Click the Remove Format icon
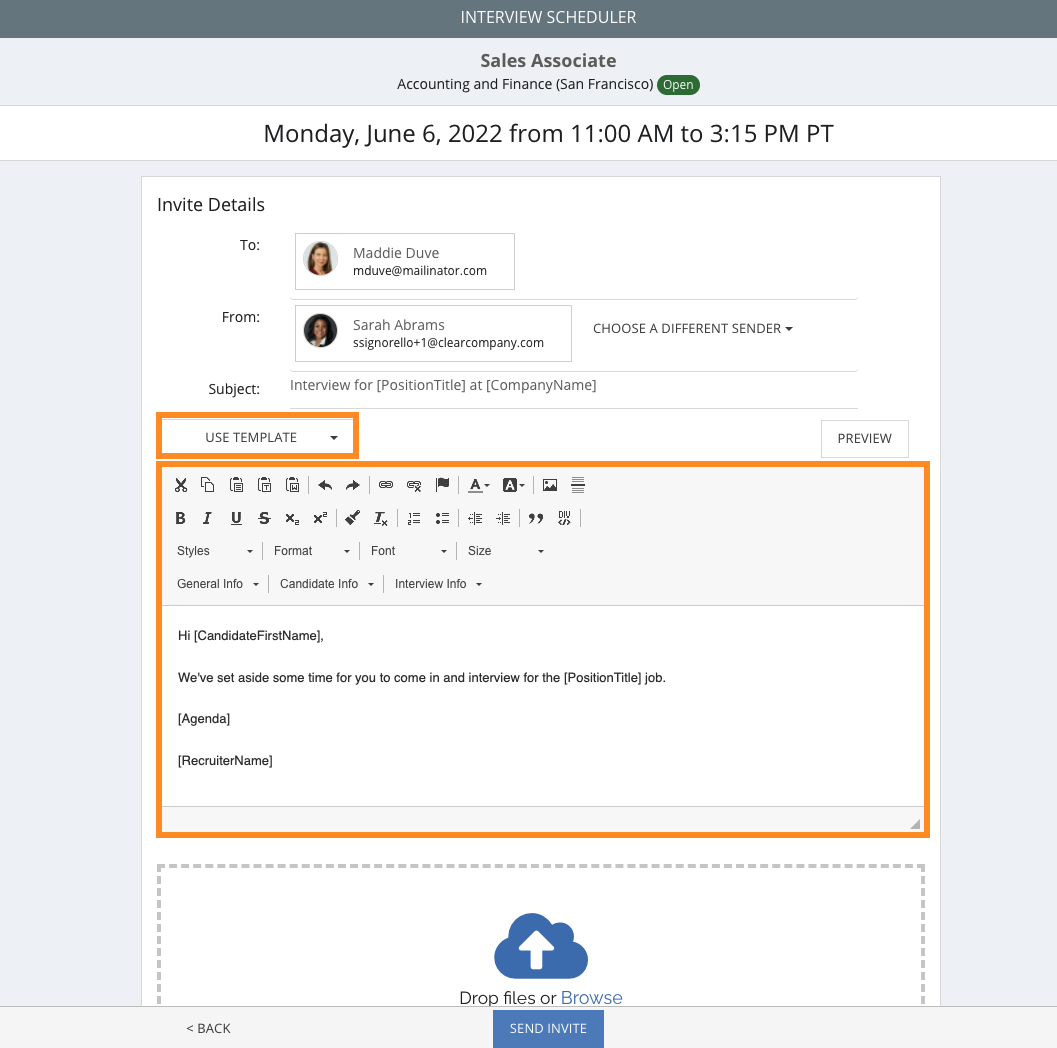The image size is (1057, 1048). coord(381,518)
